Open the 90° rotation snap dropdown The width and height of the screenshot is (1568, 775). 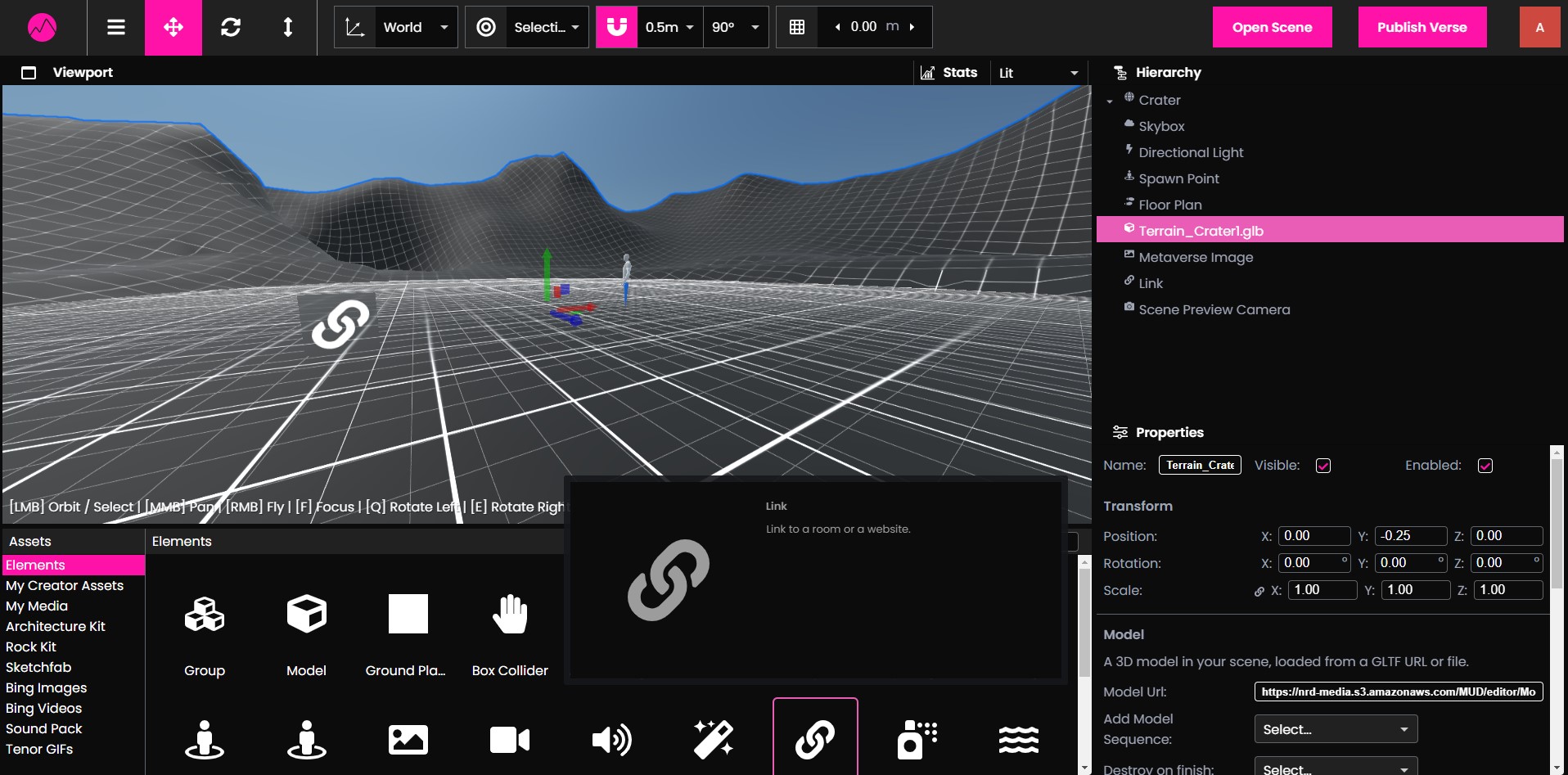coord(735,27)
